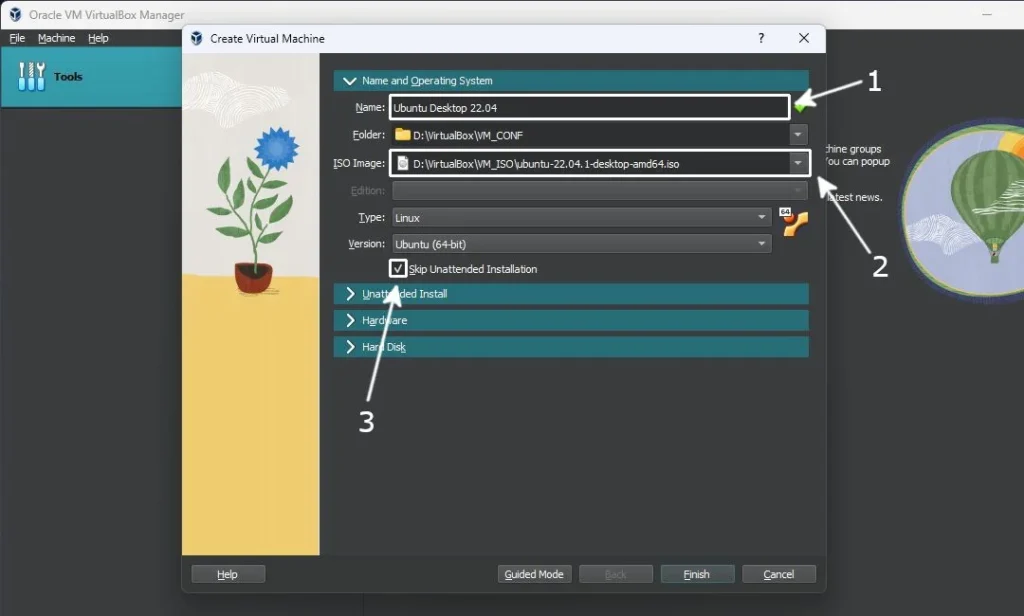Open the Folder dropdown arrow
This screenshot has height=616, width=1024.
click(x=798, y=135)
